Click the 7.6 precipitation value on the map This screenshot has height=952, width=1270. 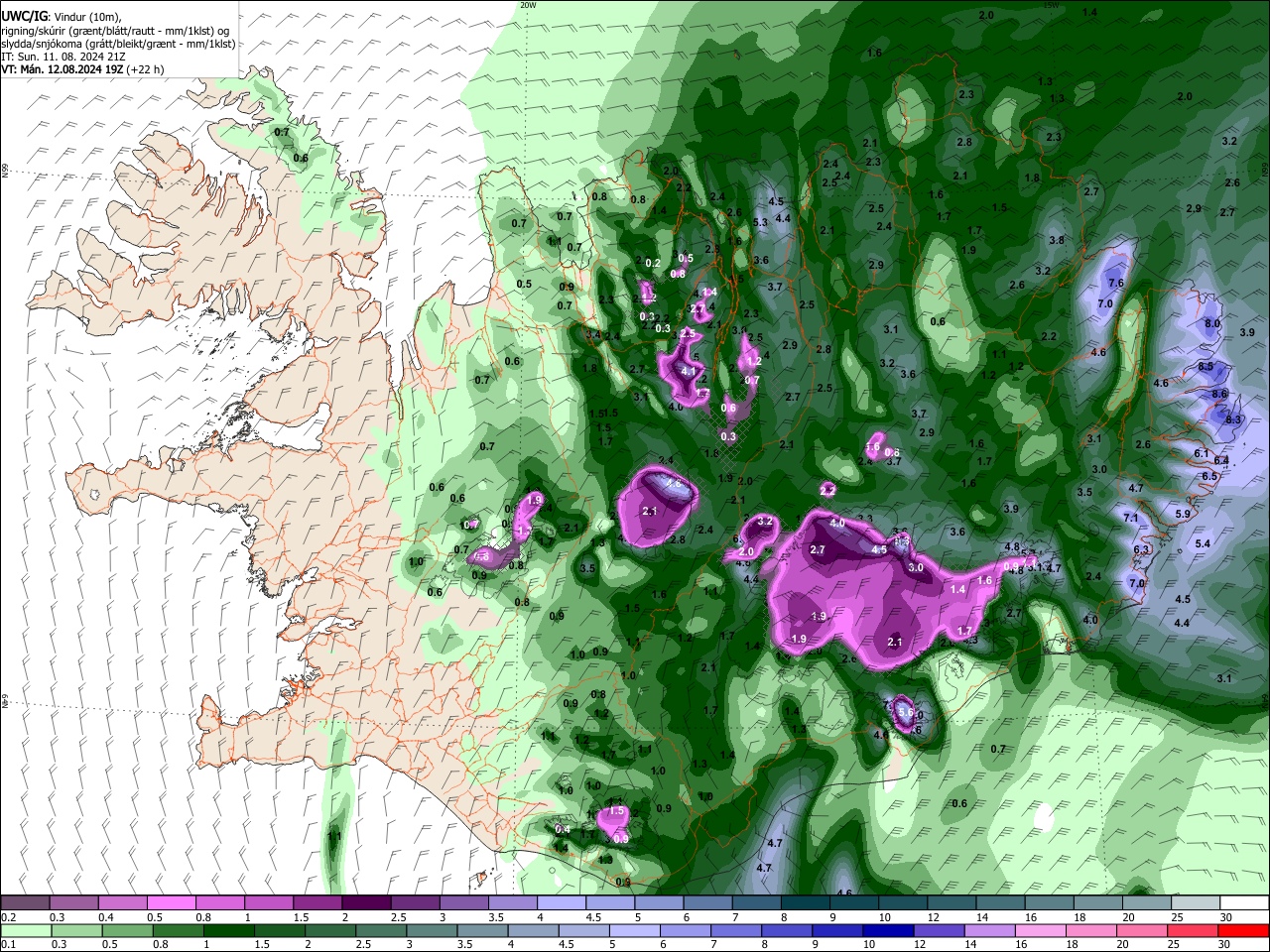pyautogui.click(x=1115, y=284)
